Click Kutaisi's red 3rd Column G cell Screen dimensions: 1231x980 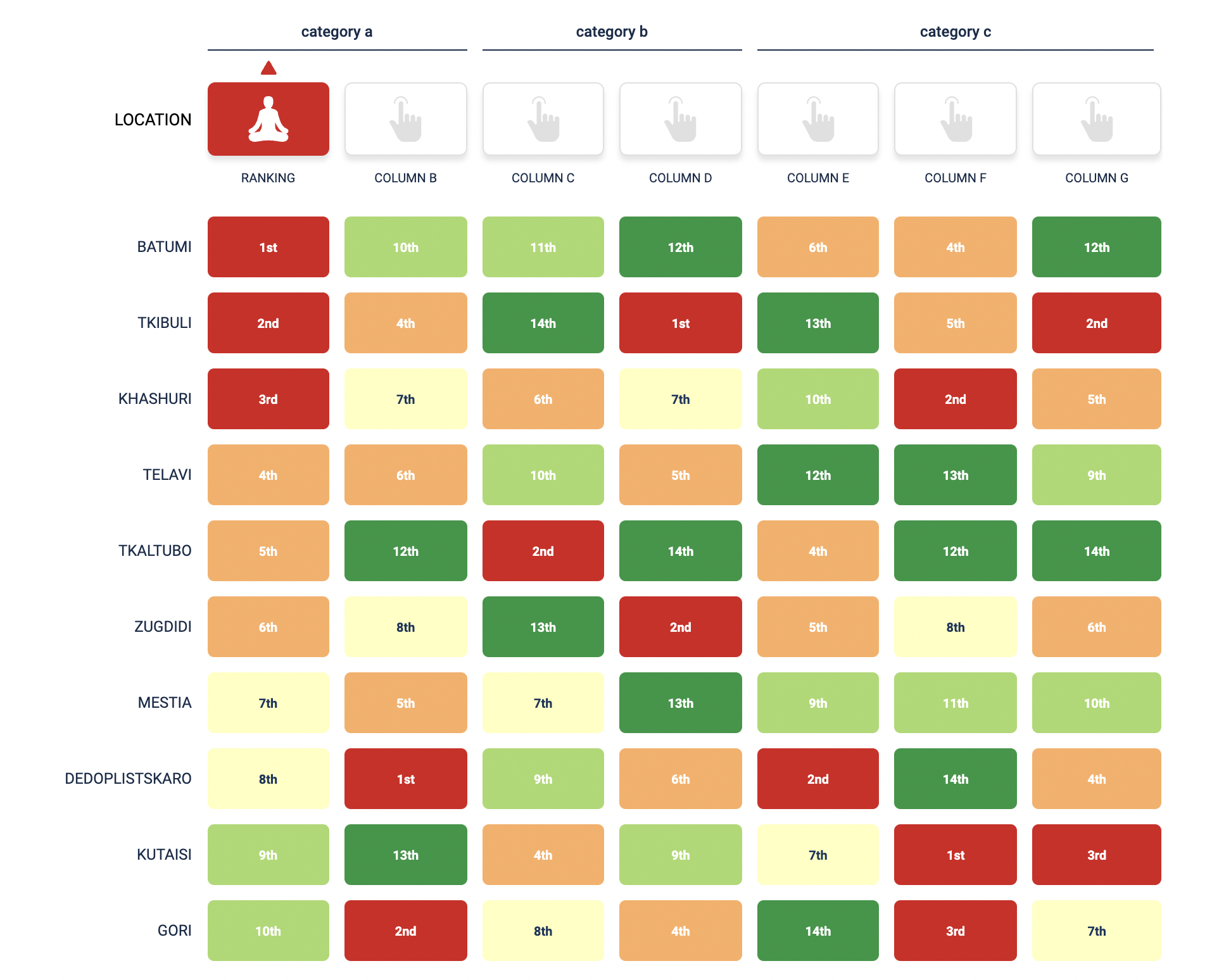point(1096,855)
